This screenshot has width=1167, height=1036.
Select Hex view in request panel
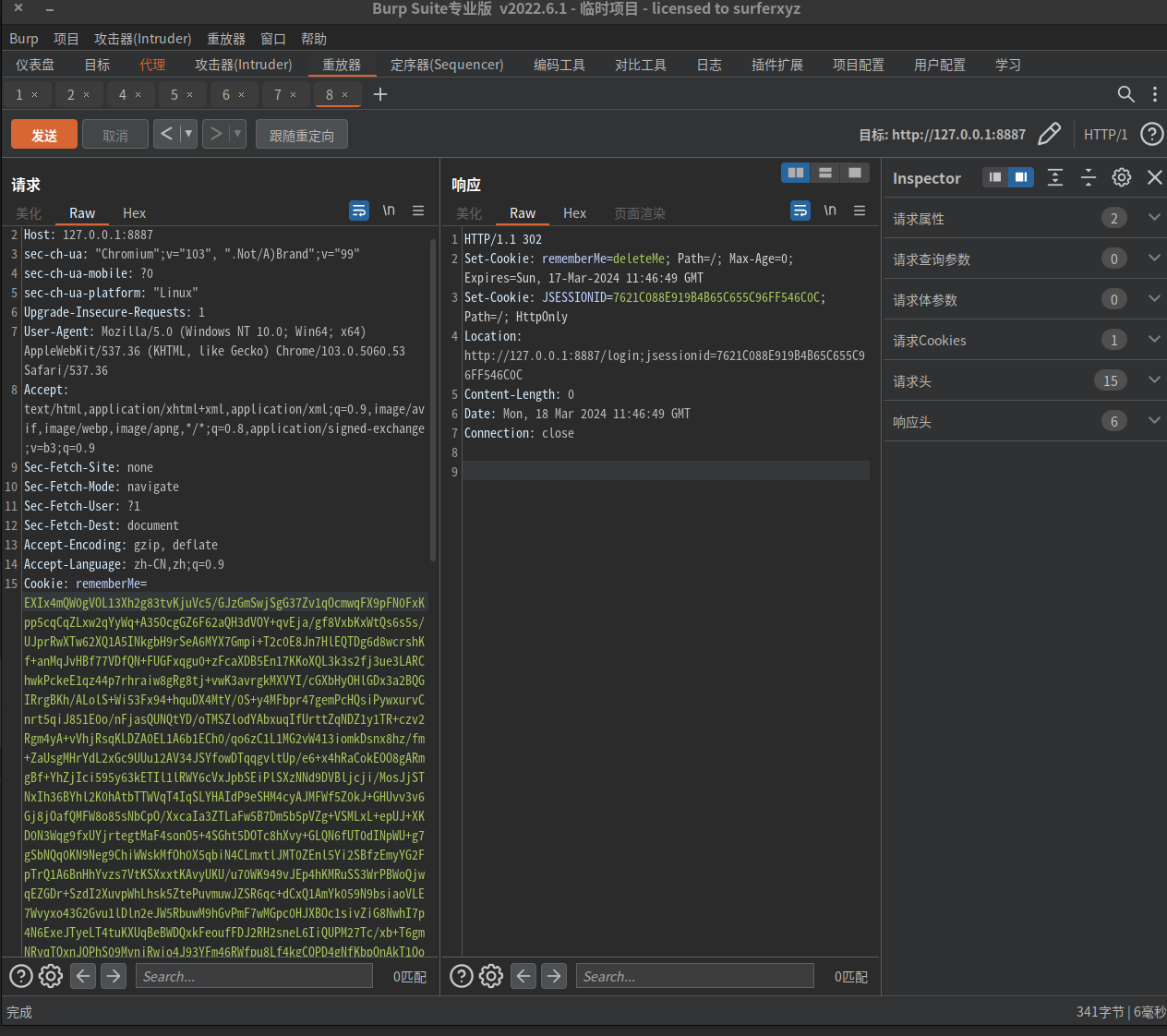point(135,213)
